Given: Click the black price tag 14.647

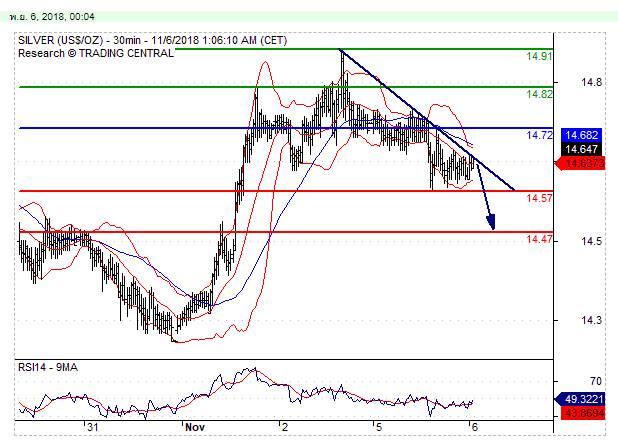Looking at the screenshot, I should [x=582, y=149].
